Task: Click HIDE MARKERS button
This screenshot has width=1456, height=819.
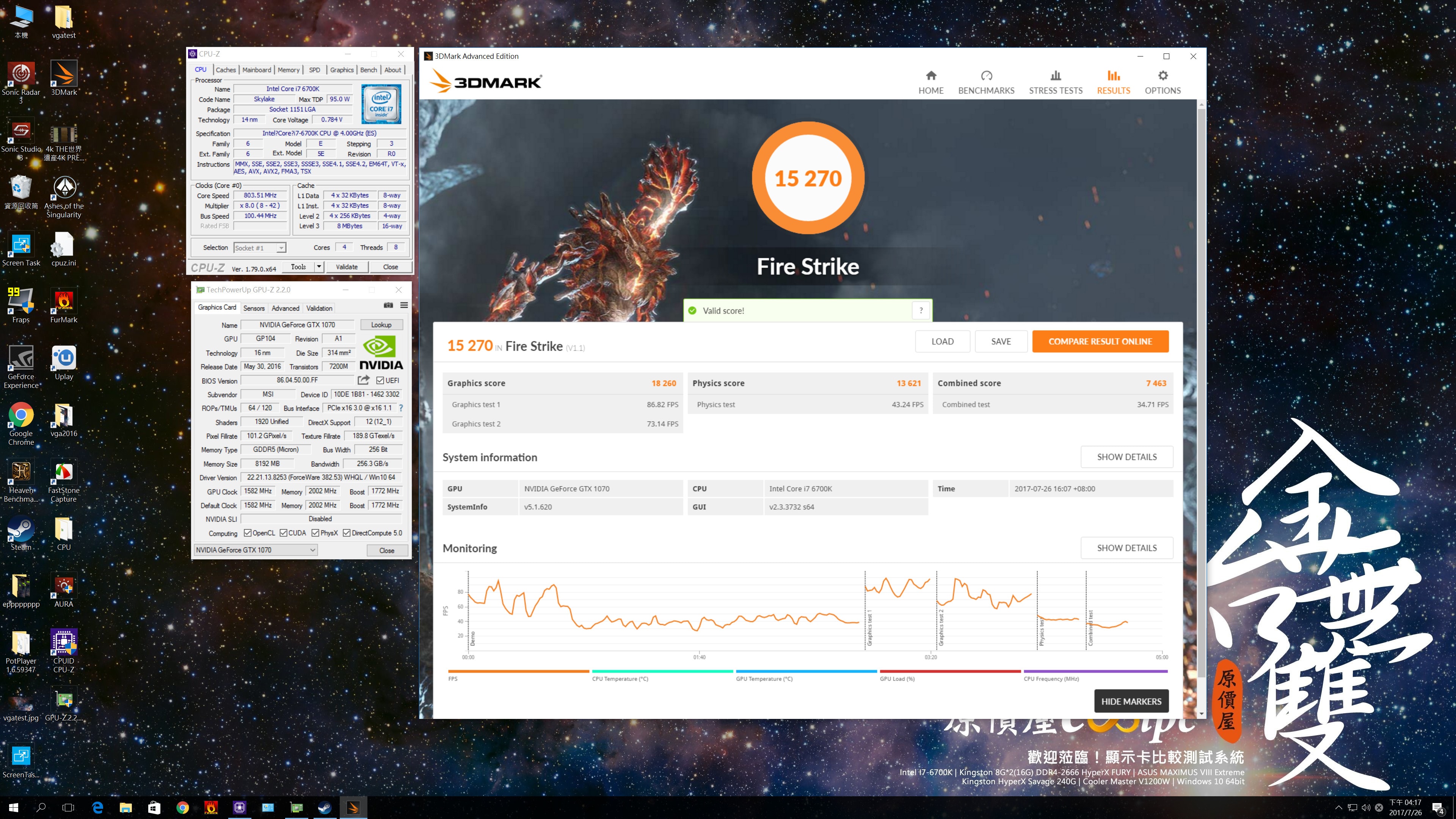Action: tap(1131, 701)
